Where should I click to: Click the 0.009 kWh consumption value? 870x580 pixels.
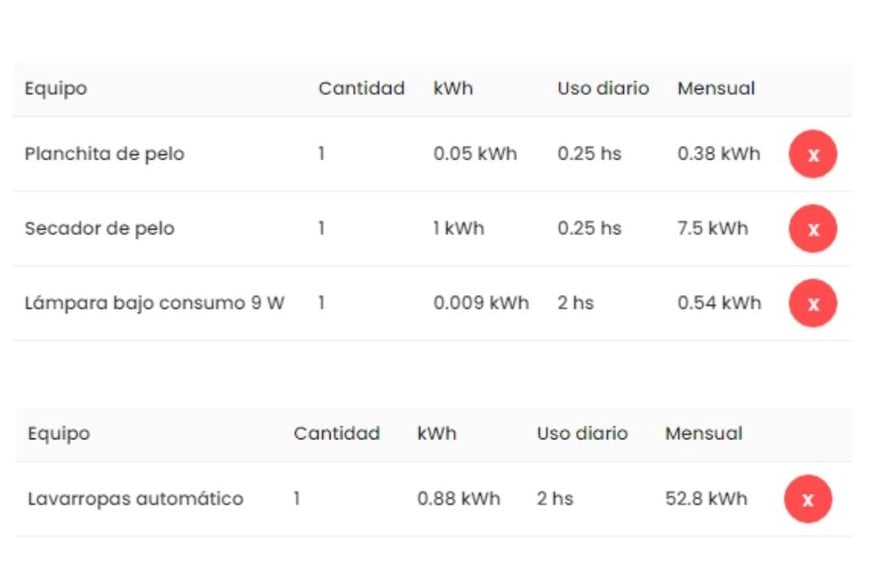(480, 302)
